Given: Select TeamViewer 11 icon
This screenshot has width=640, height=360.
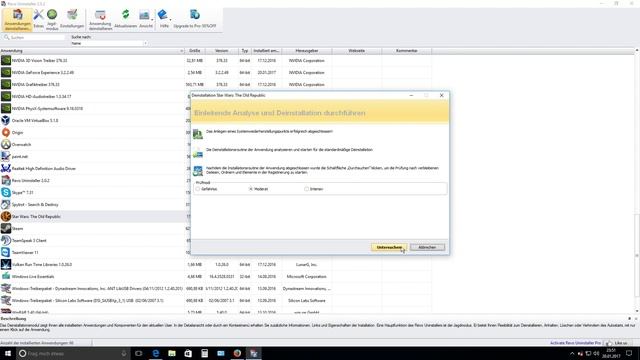Looking at the screenshot, I should (6, 252).
